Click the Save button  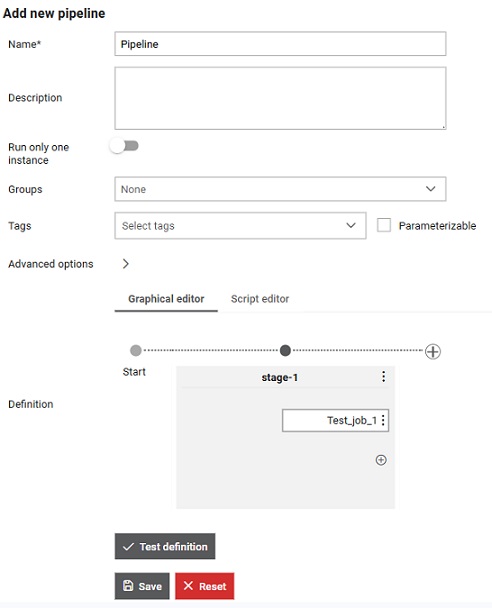click(x=142, y=586)
